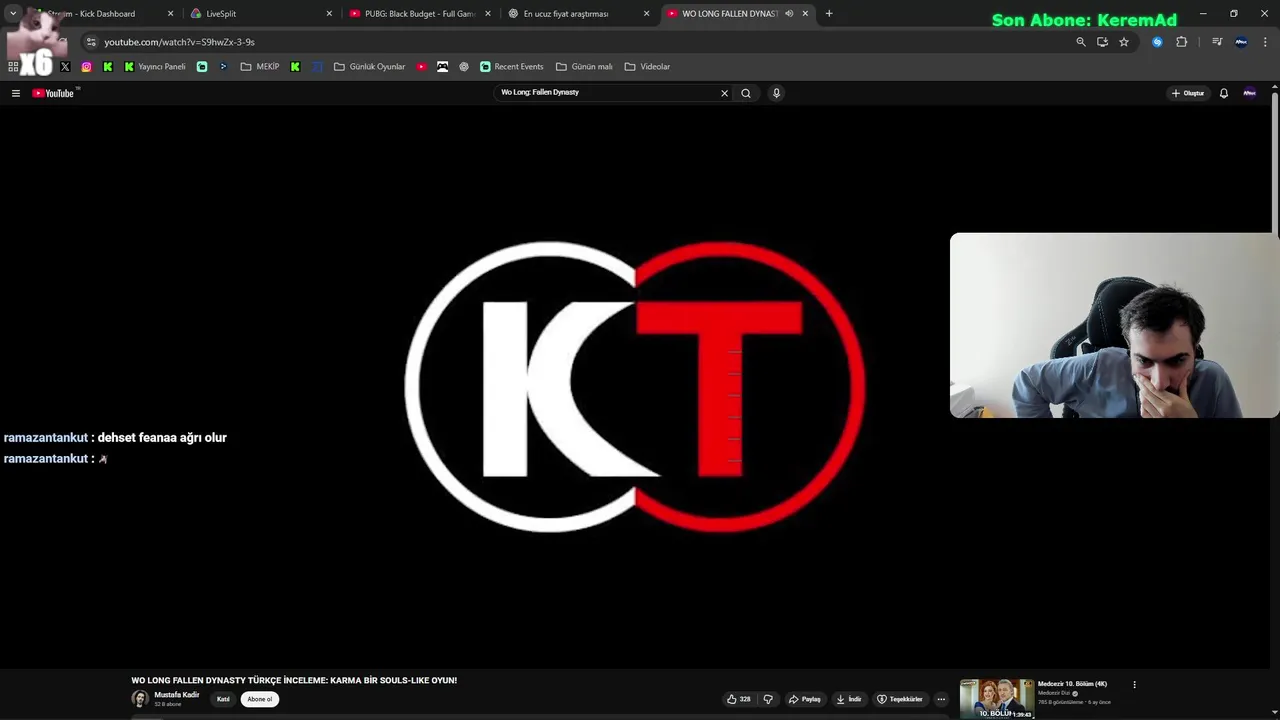
Task: Open Mustafa Kadir channel avatar
Action: [140, 699]
